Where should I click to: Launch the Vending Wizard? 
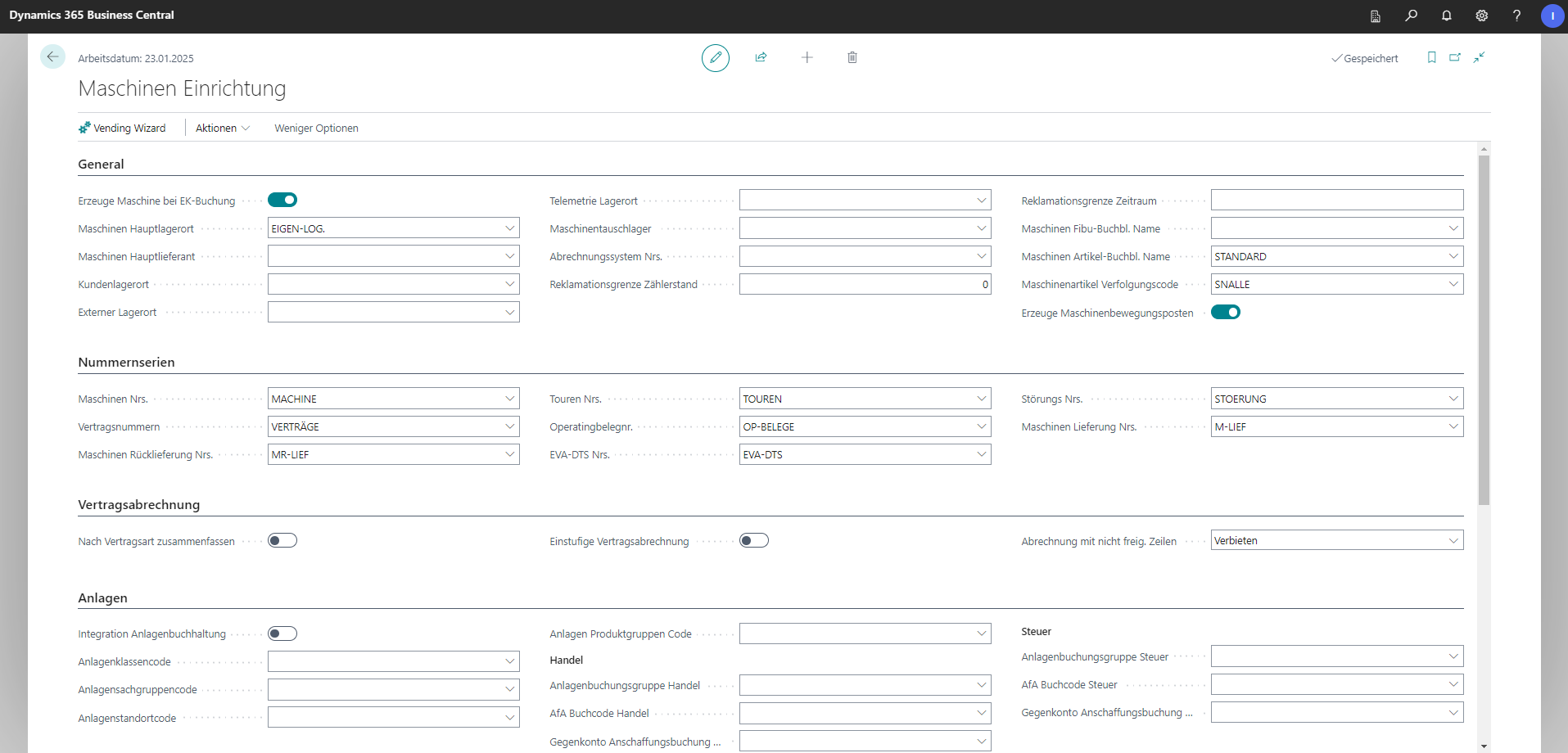122,129
